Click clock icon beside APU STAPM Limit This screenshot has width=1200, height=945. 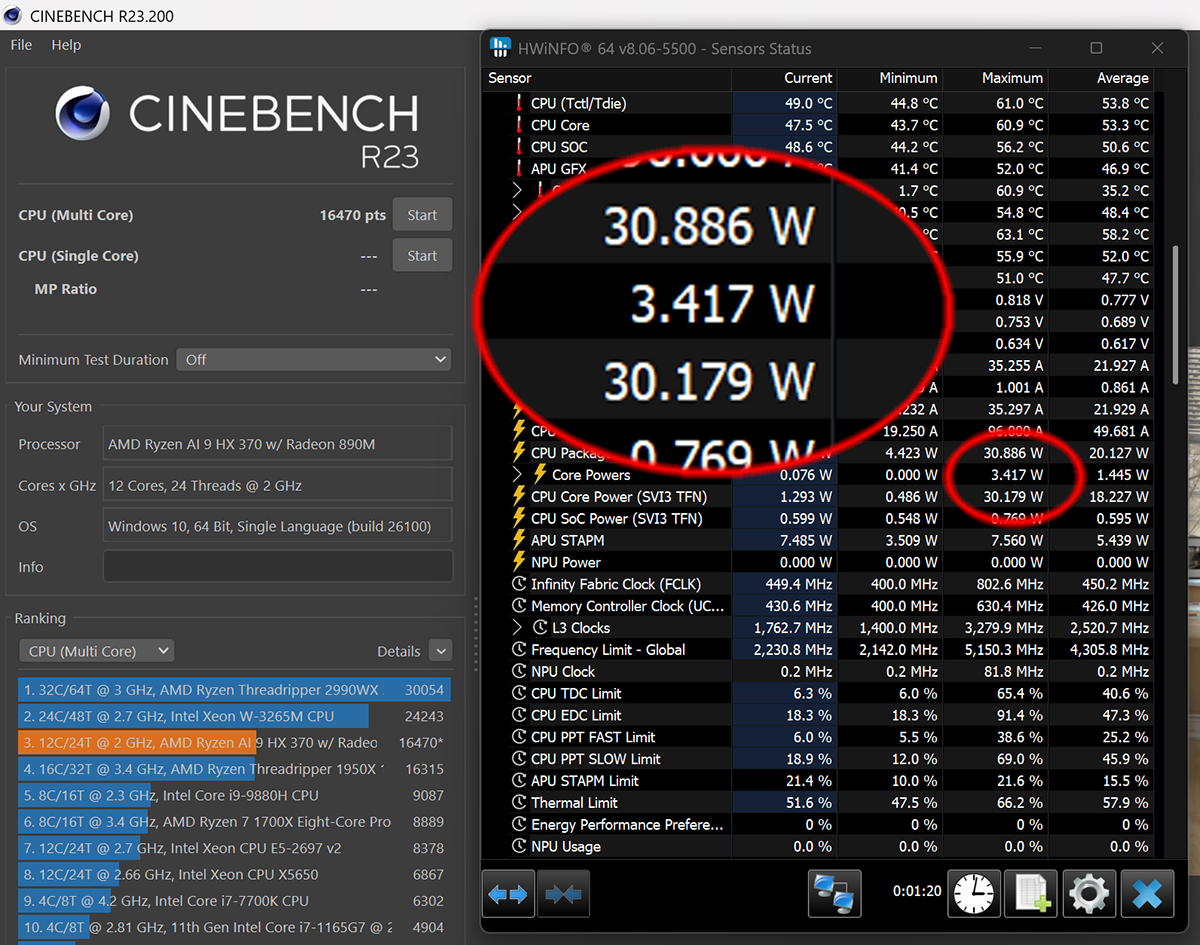519,780
